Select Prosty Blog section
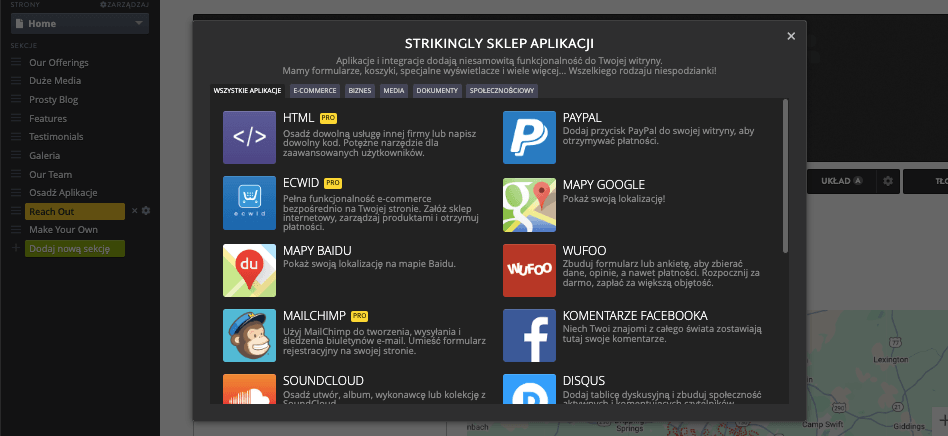This screenshot has width=948, height=436. tap(54, 100)
